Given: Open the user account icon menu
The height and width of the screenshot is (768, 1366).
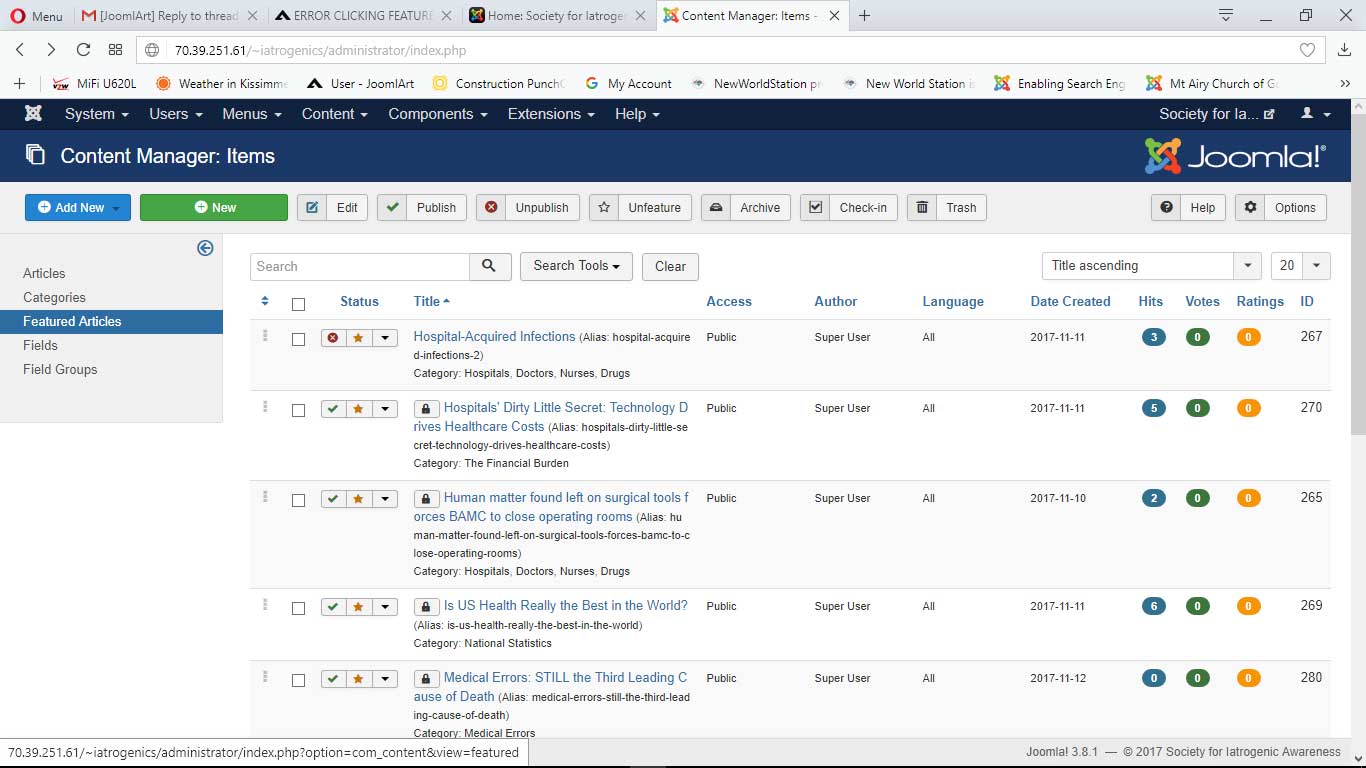Looking at the screenshot, I should click(1314, 114).
